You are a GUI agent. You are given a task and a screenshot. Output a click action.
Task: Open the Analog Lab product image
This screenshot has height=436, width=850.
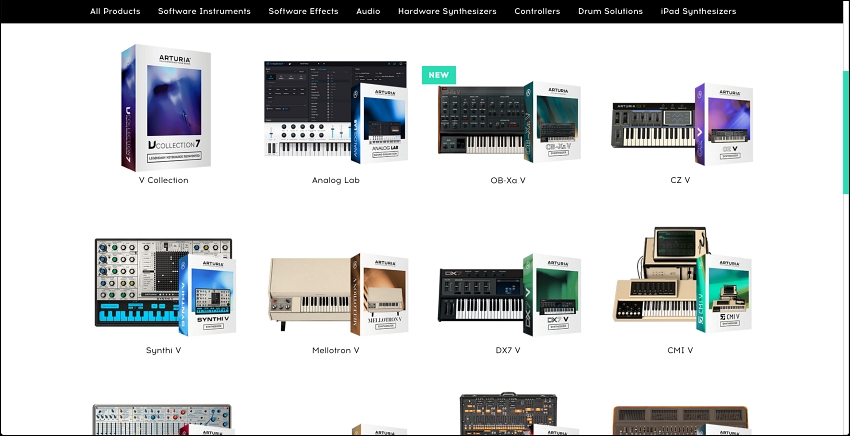[336, 112]
